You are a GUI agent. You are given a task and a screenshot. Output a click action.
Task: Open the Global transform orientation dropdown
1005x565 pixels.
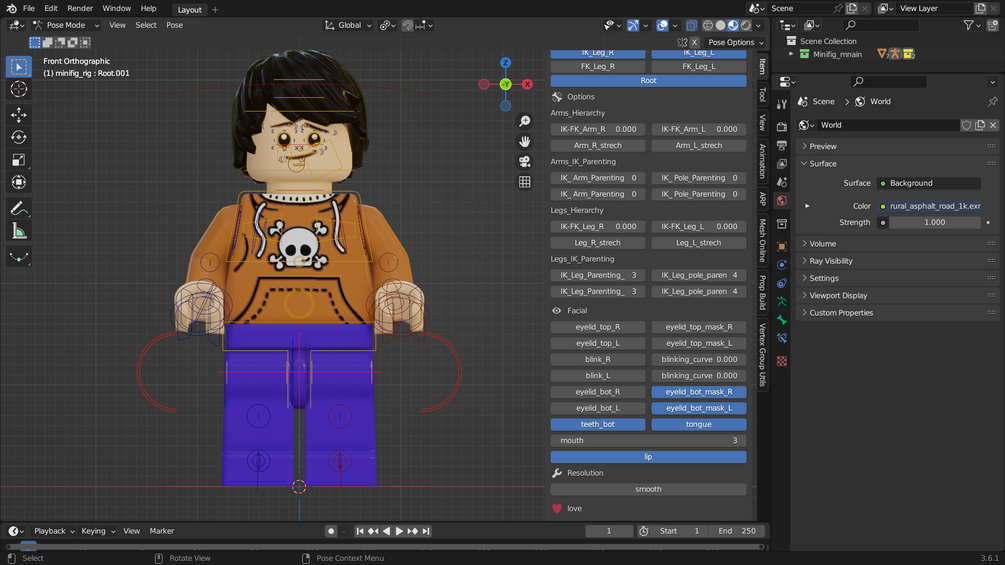[348, 25]
